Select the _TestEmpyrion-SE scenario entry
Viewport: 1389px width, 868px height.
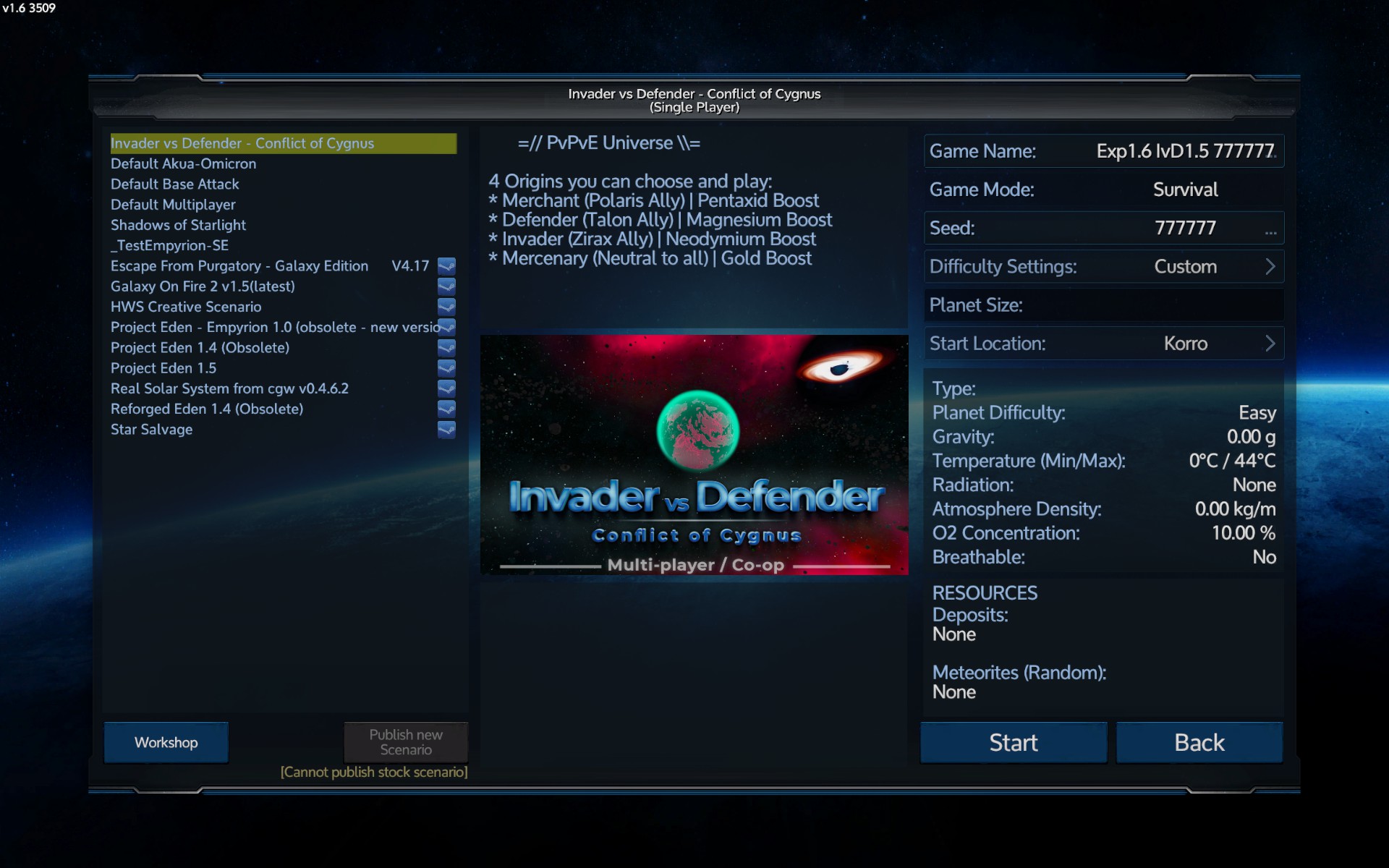[x=169, y=246]
